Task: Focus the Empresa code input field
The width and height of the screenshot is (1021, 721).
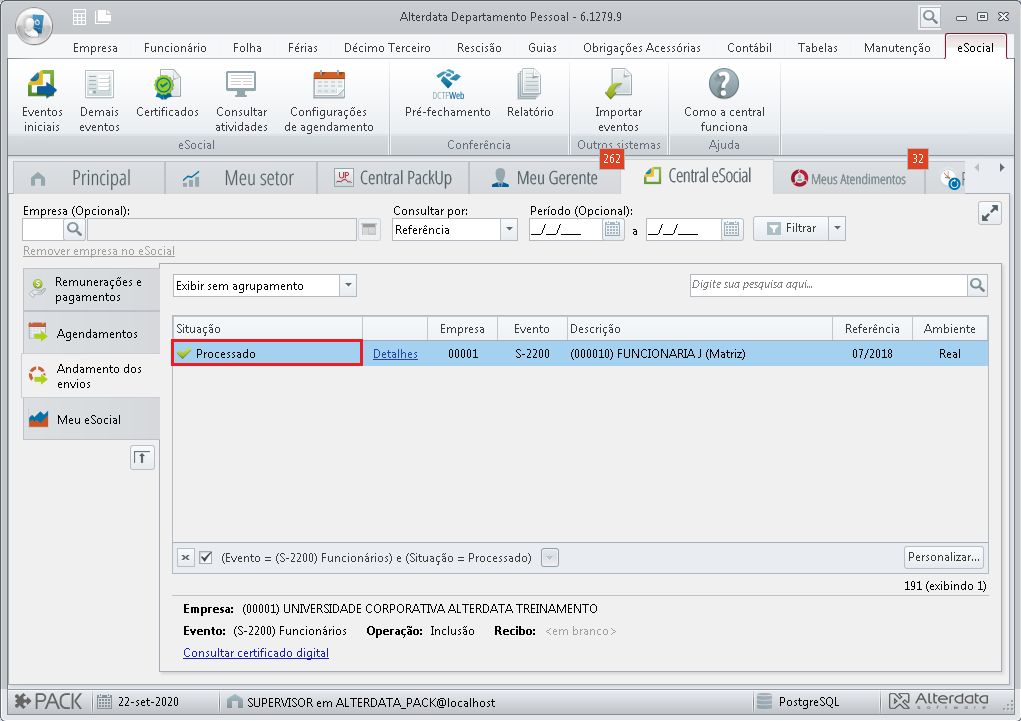Action: pos(43,229)
